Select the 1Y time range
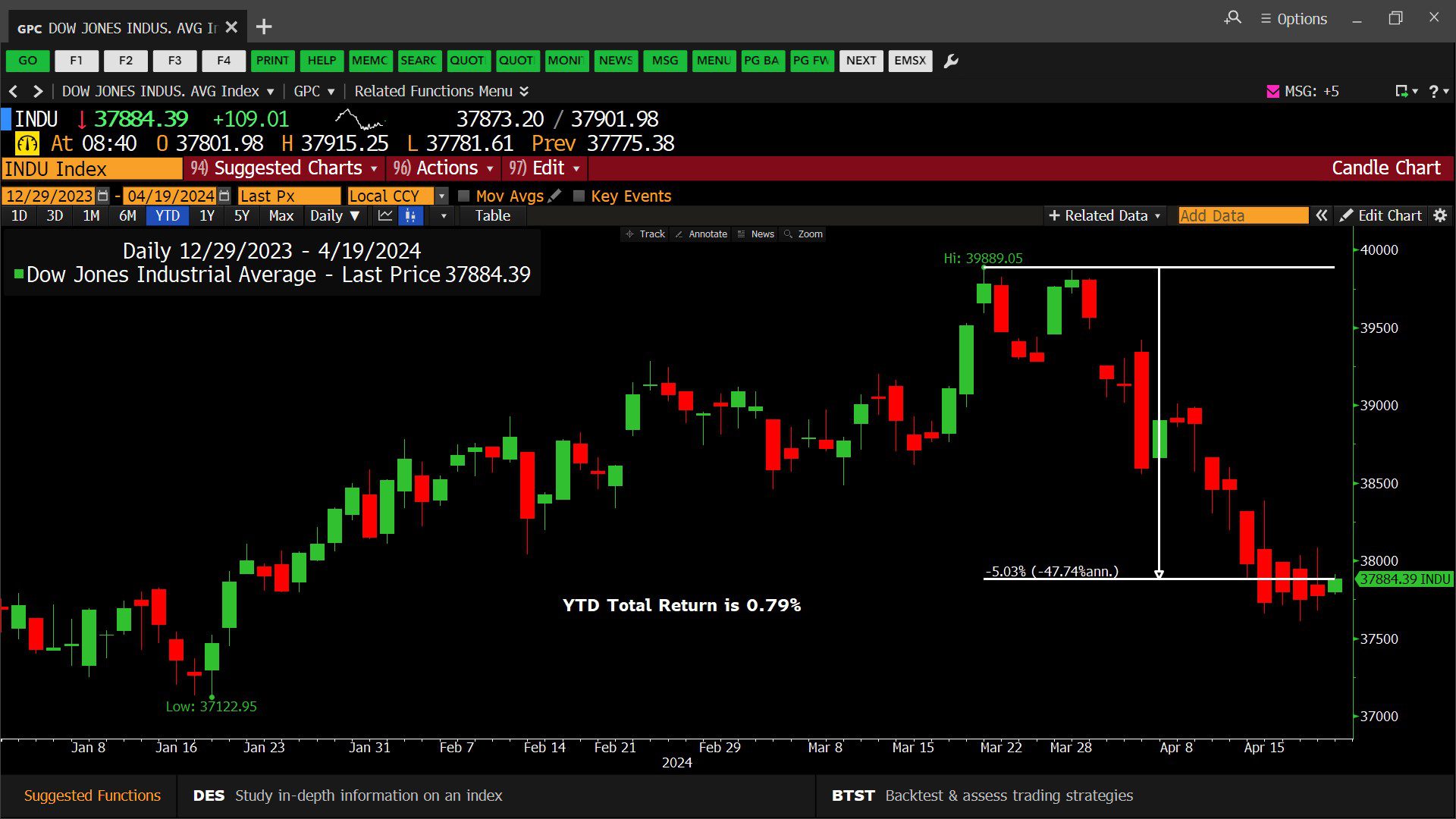This screenshot has width=1456, height=819. tap(207, 215)
